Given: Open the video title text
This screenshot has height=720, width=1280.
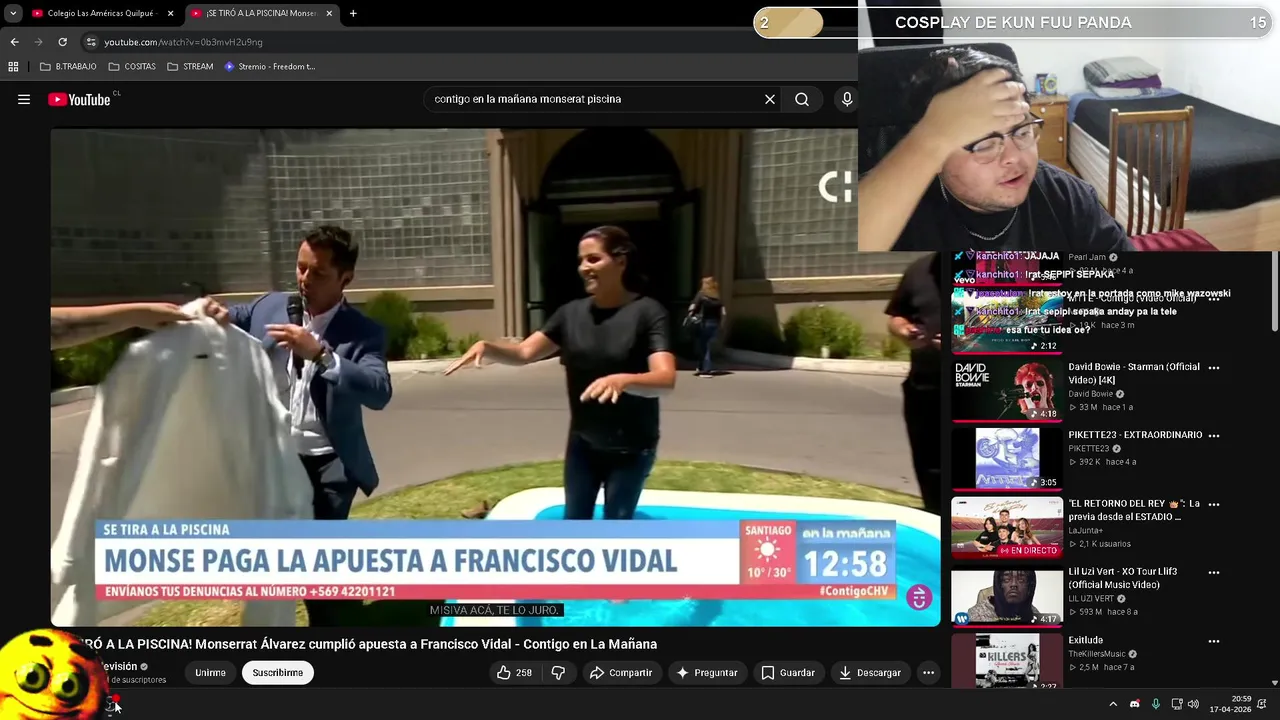Looking at the screenshot, I should click(368, 644).
